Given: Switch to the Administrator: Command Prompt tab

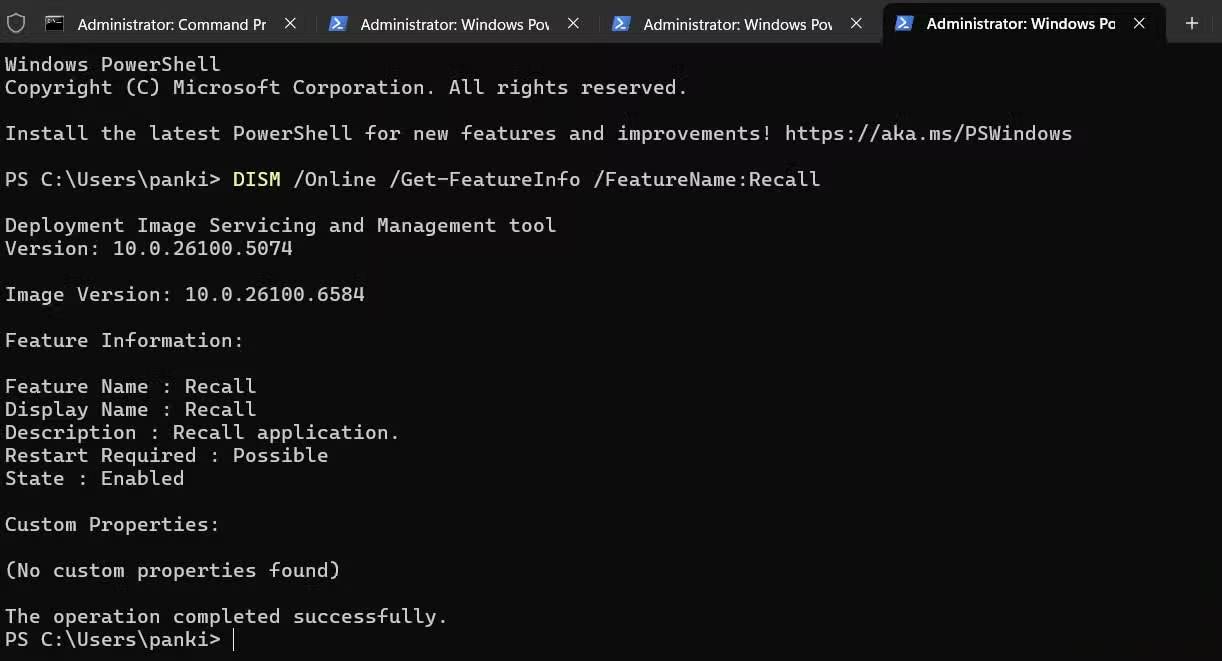Looking at the screenshot, I should 171,24.
